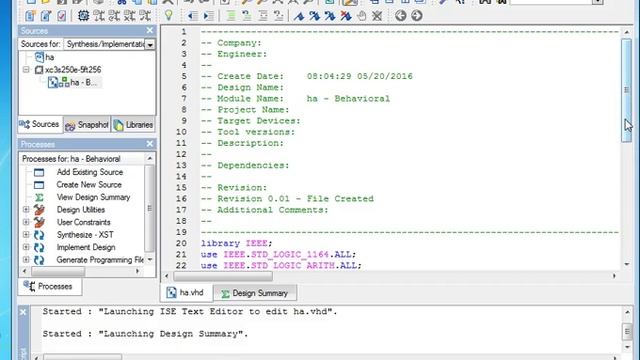Close the Sources panel
The width and height of the screenshot is (640, 360).
(150, 31)
